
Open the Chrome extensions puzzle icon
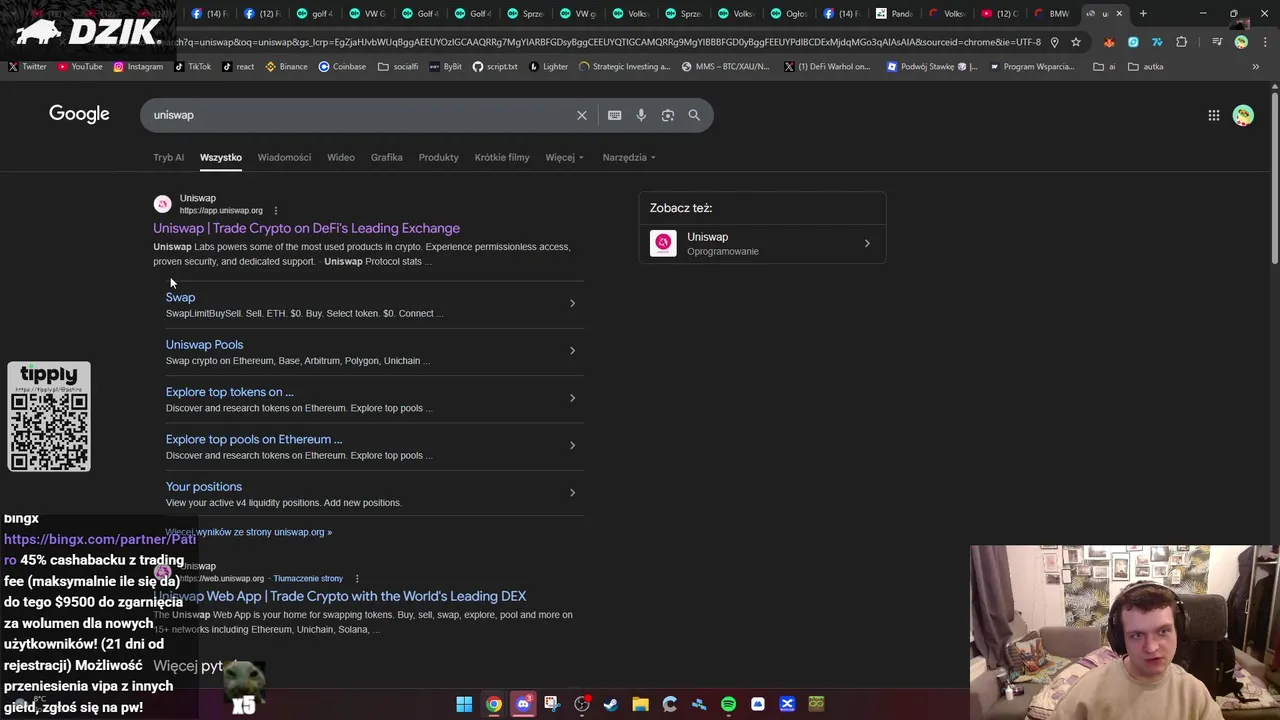pos(1182,42)
